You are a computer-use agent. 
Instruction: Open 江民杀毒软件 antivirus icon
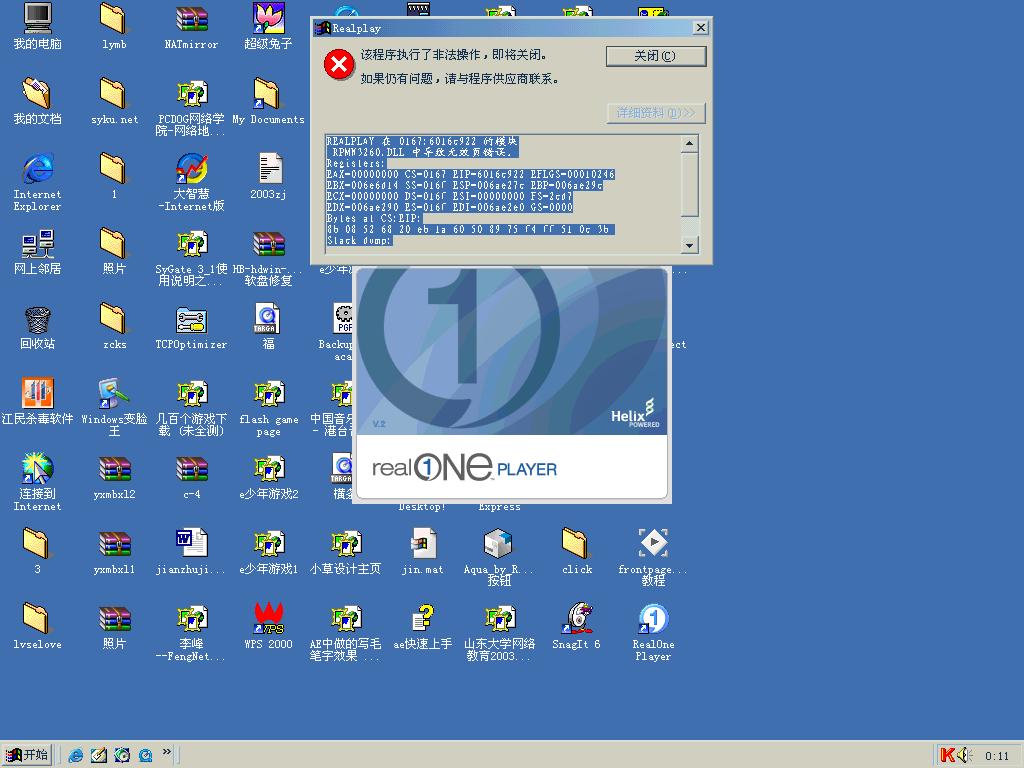click(37, 393)
